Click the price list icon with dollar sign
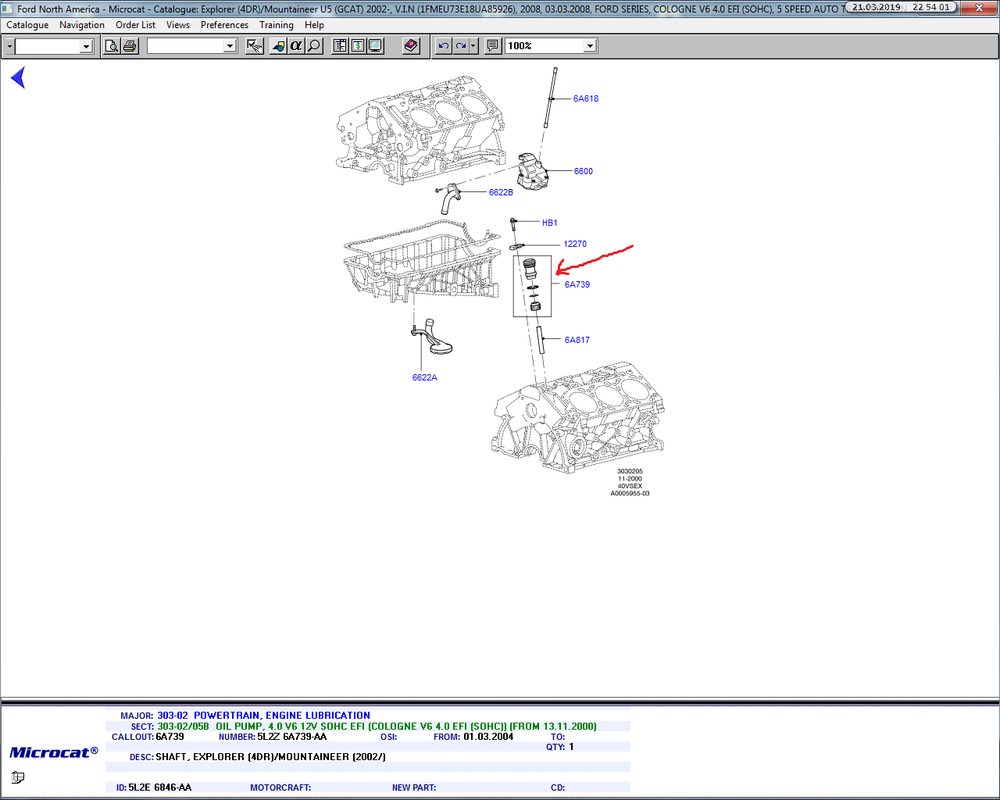Screen dimensions: 1000x800 point(358,46)
